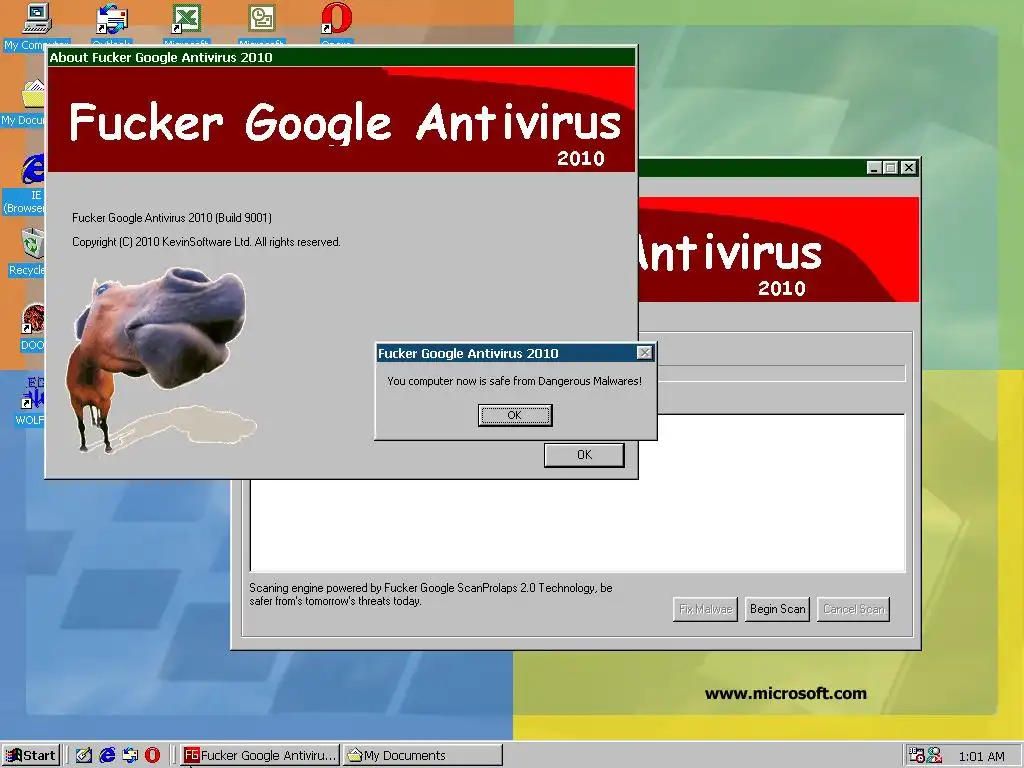Click the network connection tray icon

click(x=935, y=756)
